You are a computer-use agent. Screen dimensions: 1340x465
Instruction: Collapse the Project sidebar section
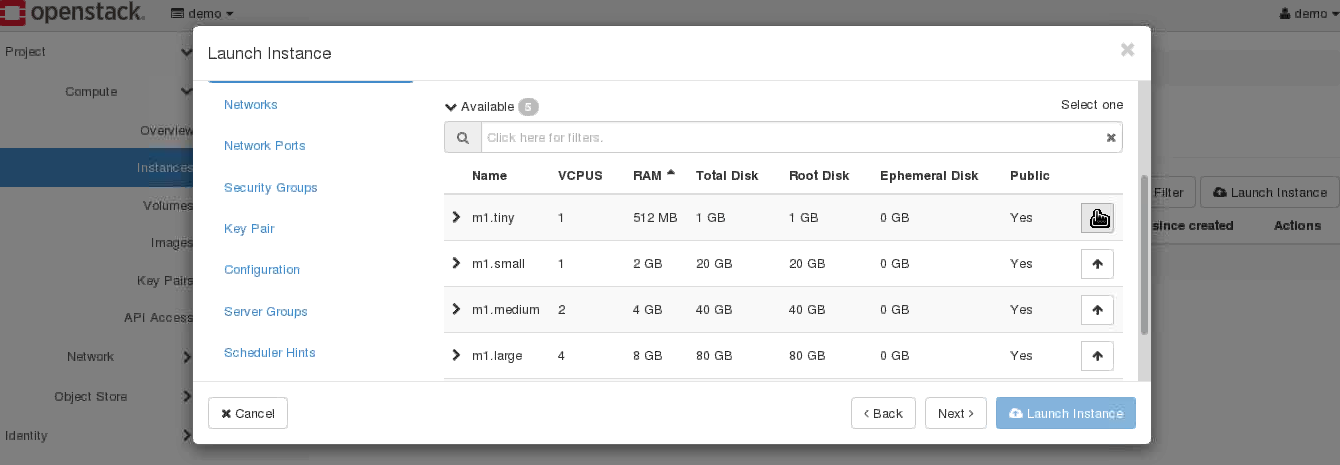tap(186, 52)
